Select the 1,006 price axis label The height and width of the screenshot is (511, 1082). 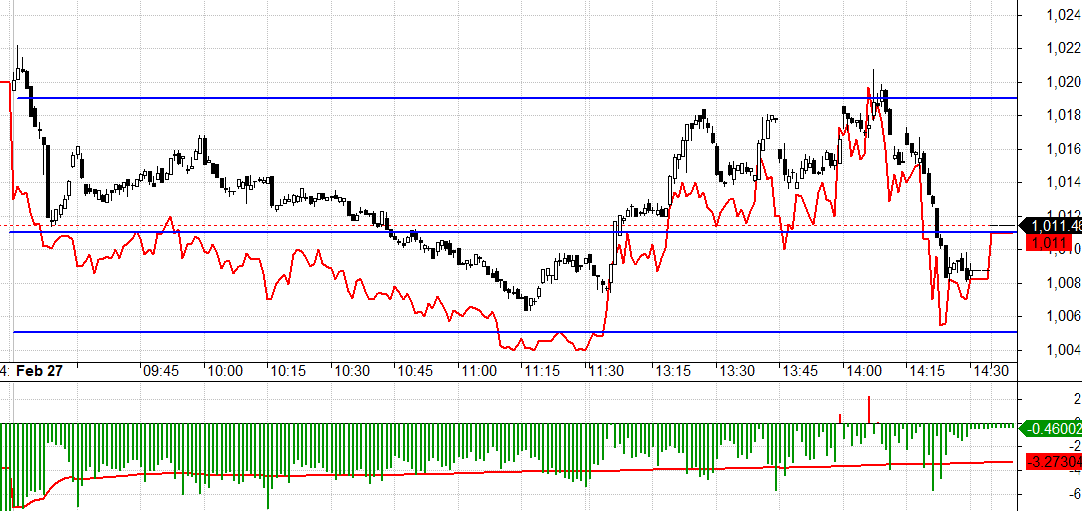[x=1063, y=316]
